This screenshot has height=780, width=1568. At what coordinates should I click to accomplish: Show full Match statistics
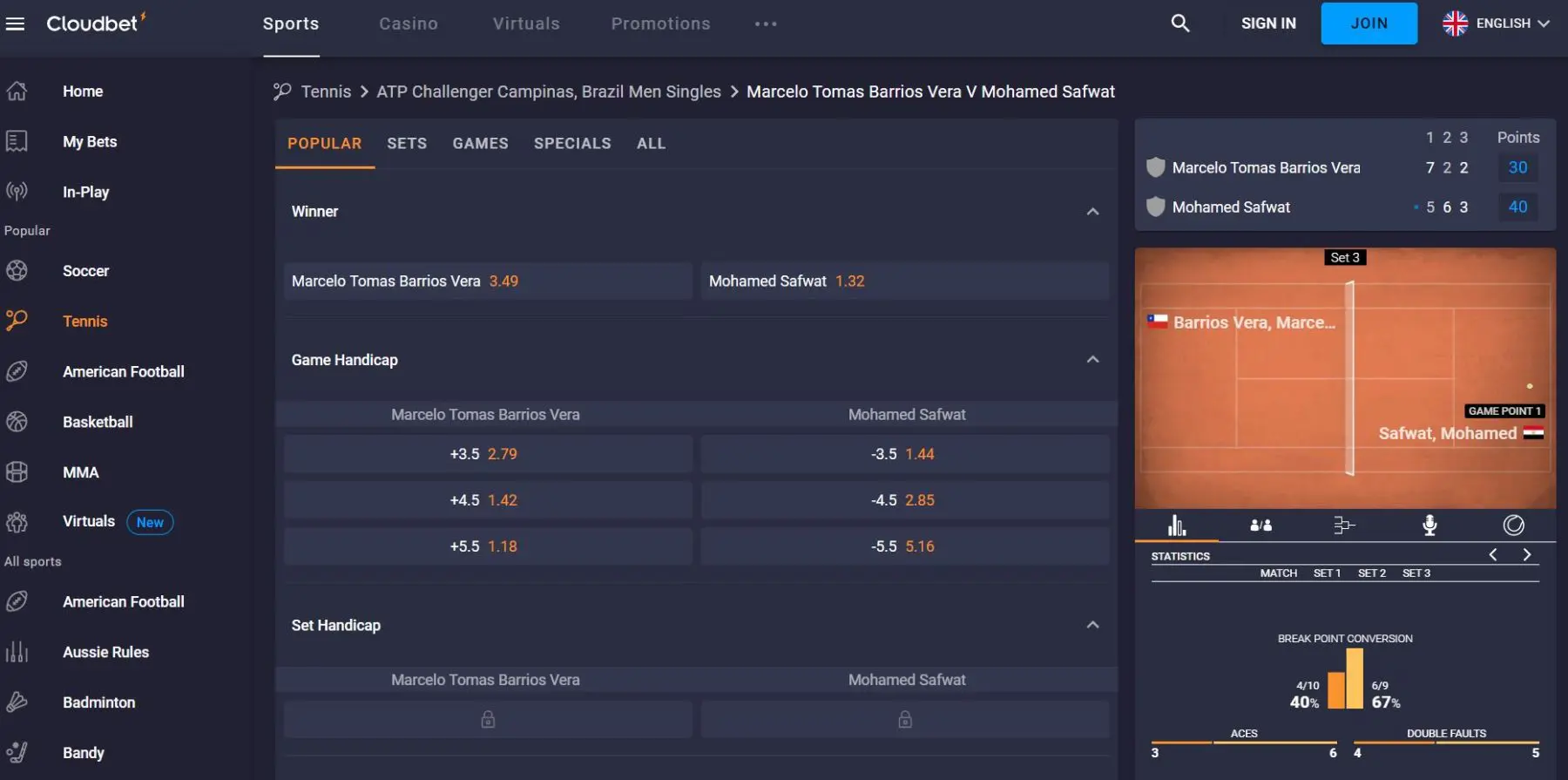click(x=1279, y=573)
